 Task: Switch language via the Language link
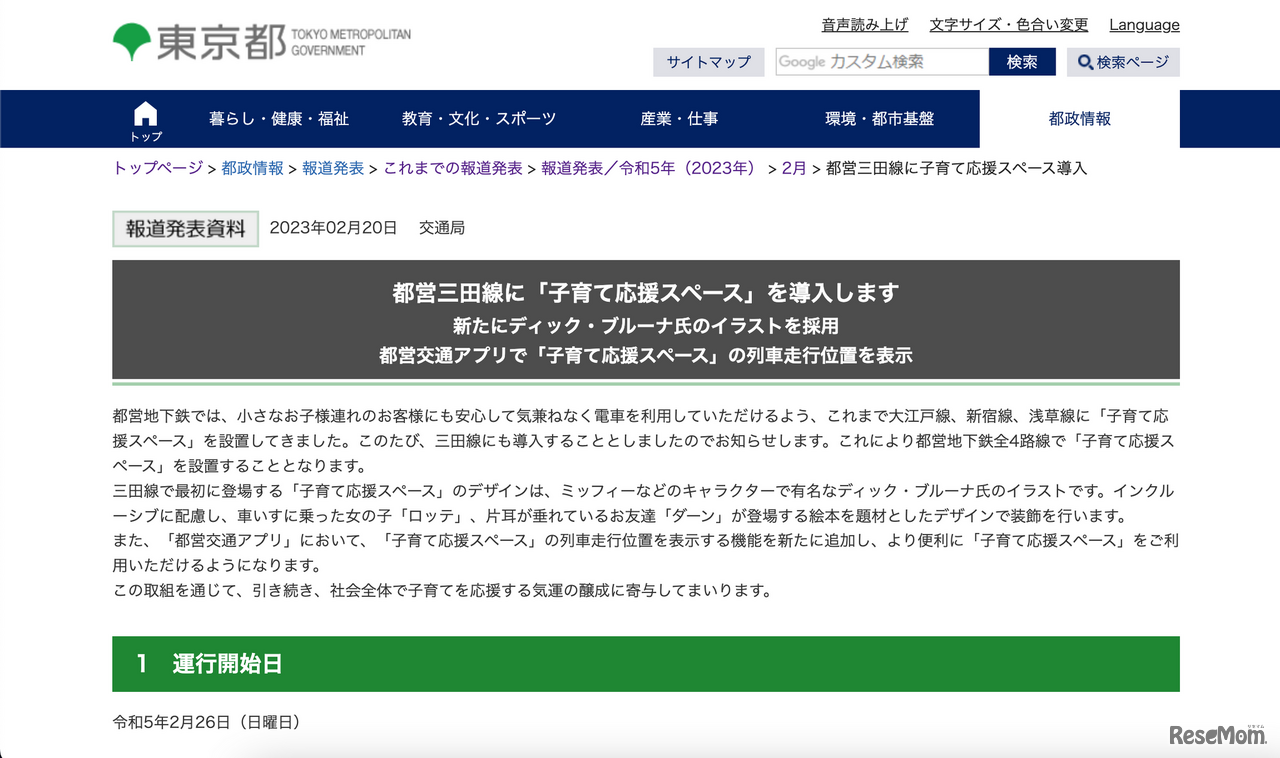click(x=1144, y=24)
